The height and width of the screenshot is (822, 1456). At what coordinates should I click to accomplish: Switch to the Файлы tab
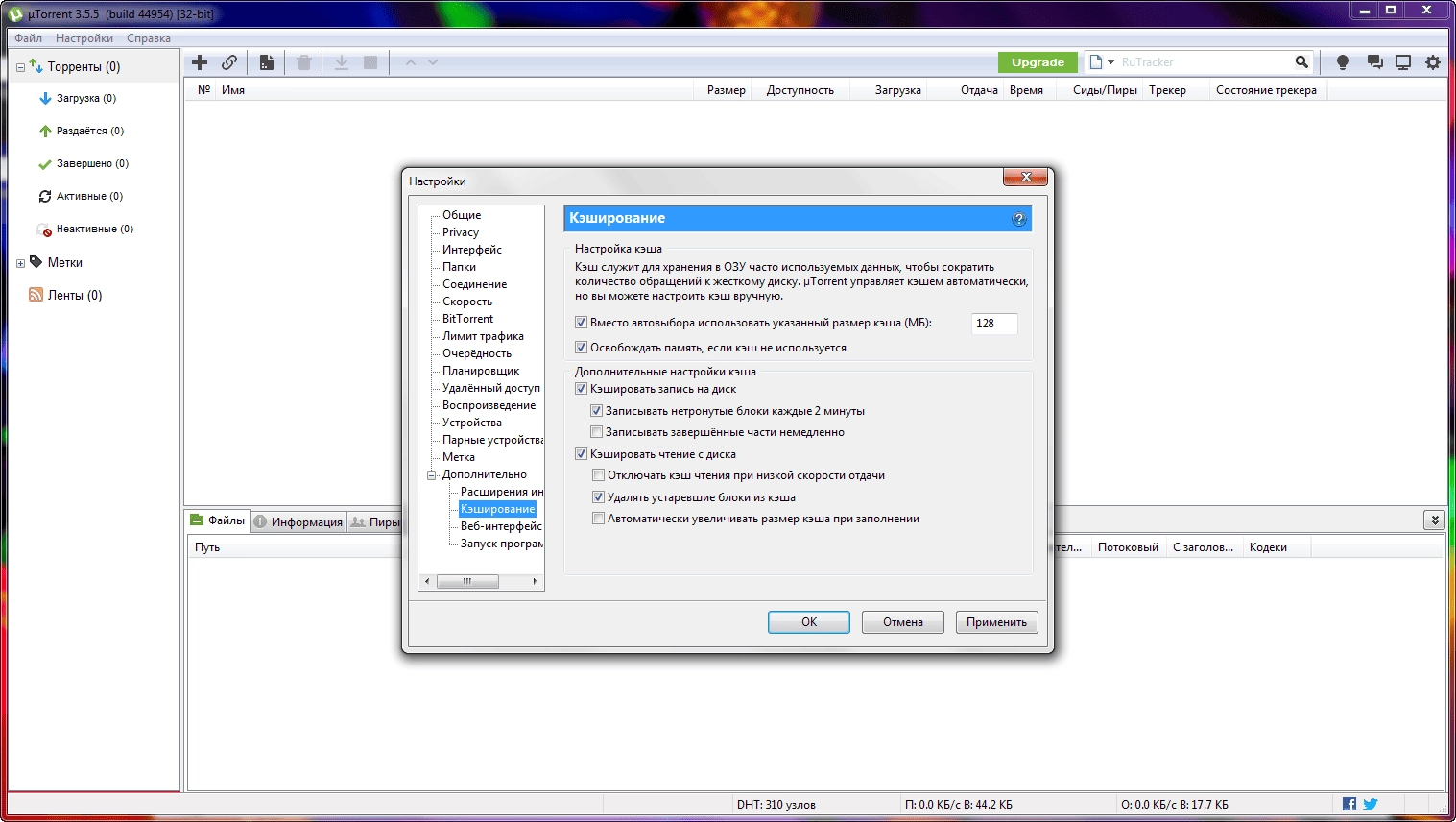tap(218, 520)
